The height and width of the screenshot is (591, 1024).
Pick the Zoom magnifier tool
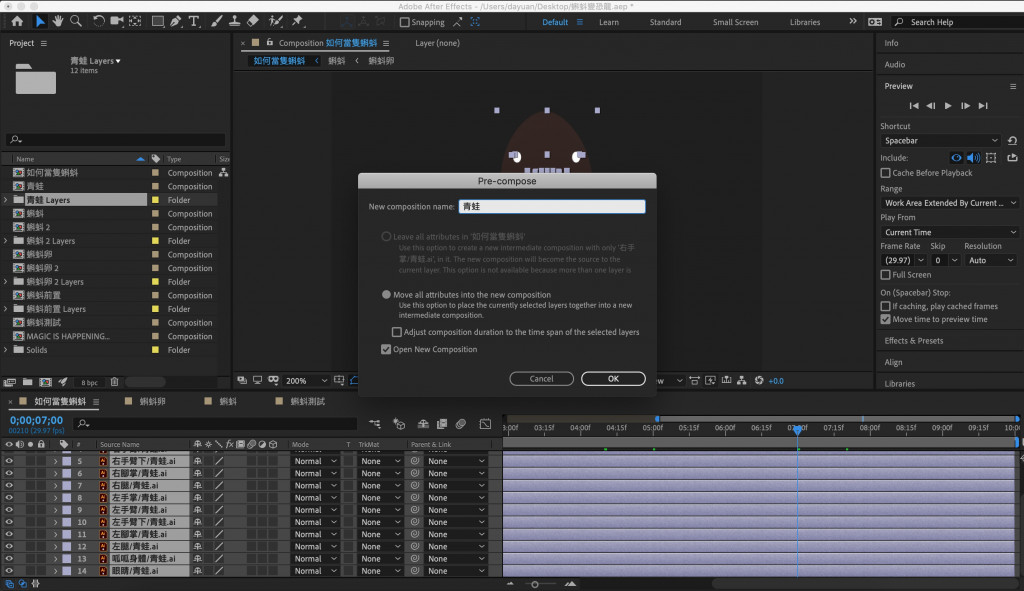click(x=76, y=21)
